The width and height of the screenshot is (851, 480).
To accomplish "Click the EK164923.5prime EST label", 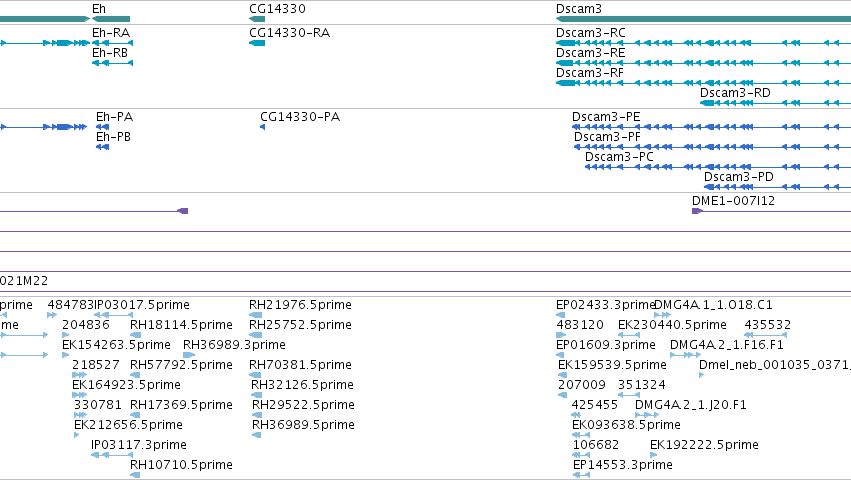I will tap(126, 385).
